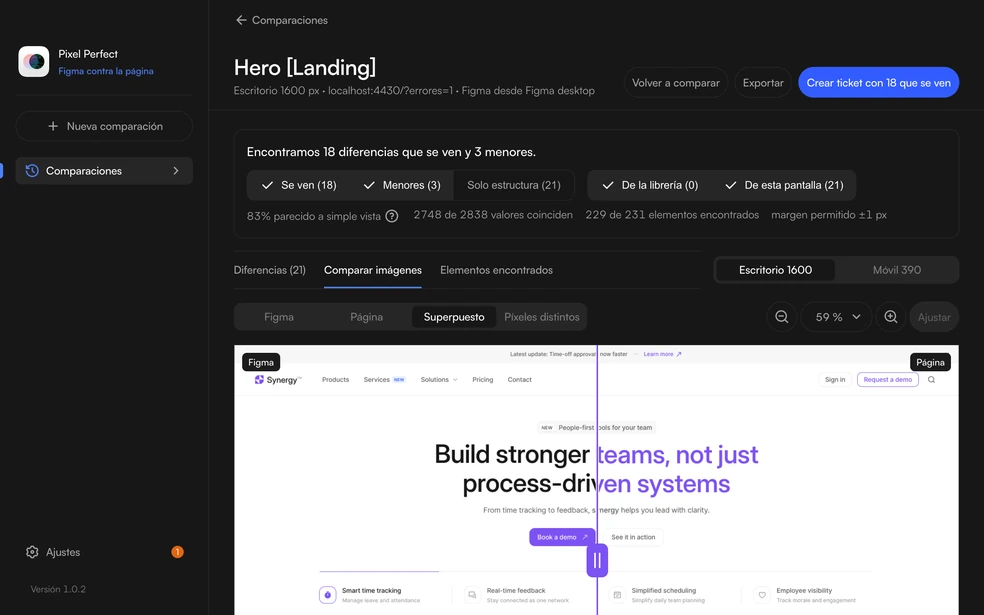984x615 pixels.
Task: Open the Ajustes gear icon
Action: click(x=32, y=552)
